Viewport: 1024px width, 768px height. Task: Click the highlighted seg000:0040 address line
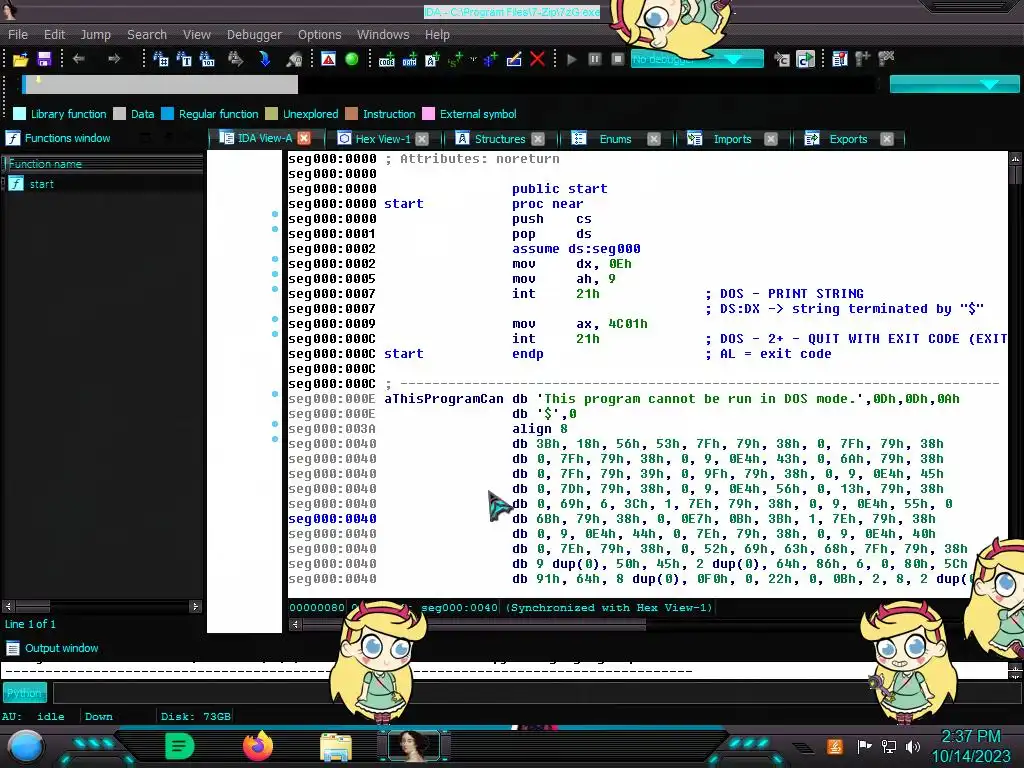(x=332, y=519)
